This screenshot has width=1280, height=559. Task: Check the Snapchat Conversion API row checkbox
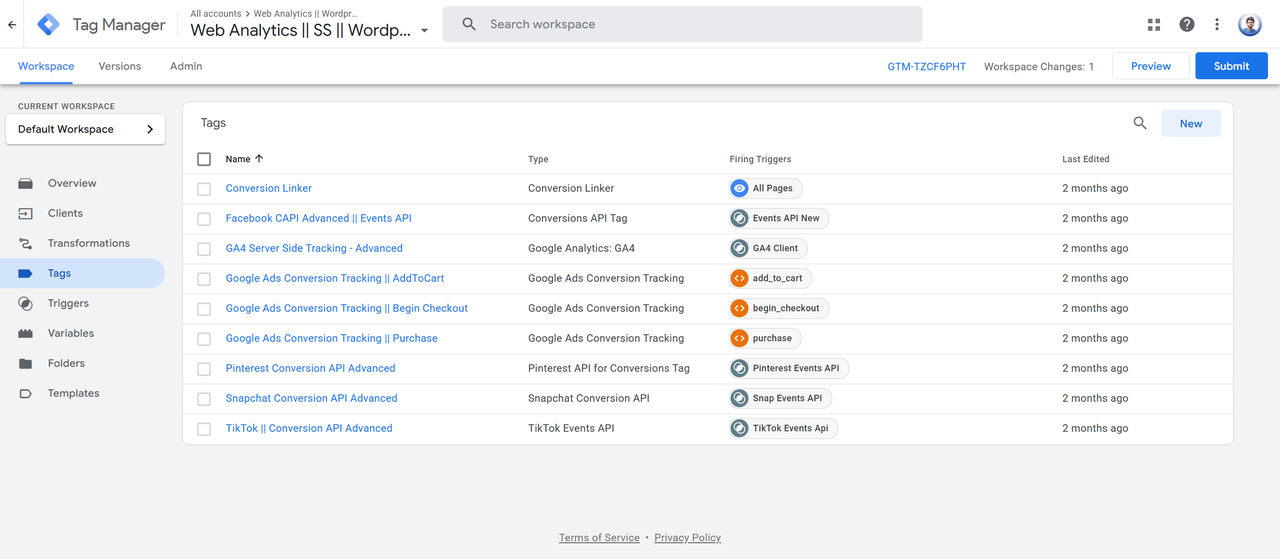pos(204,398)
